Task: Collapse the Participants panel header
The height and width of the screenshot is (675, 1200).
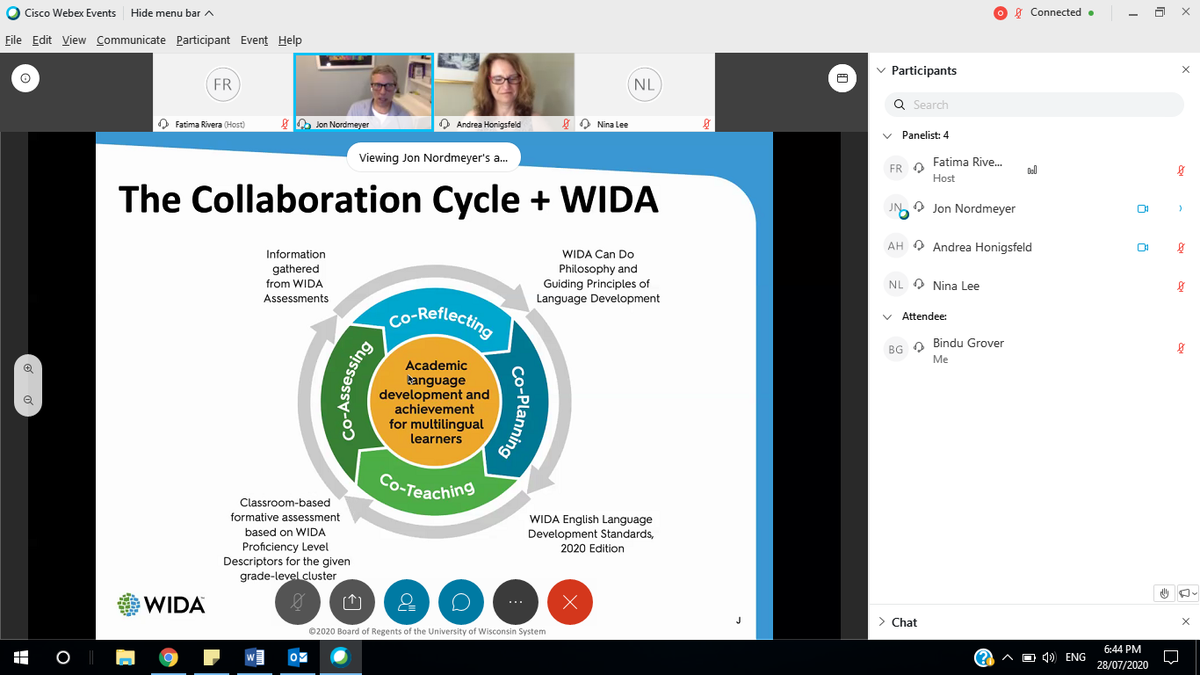Action: tap(880, 70)
